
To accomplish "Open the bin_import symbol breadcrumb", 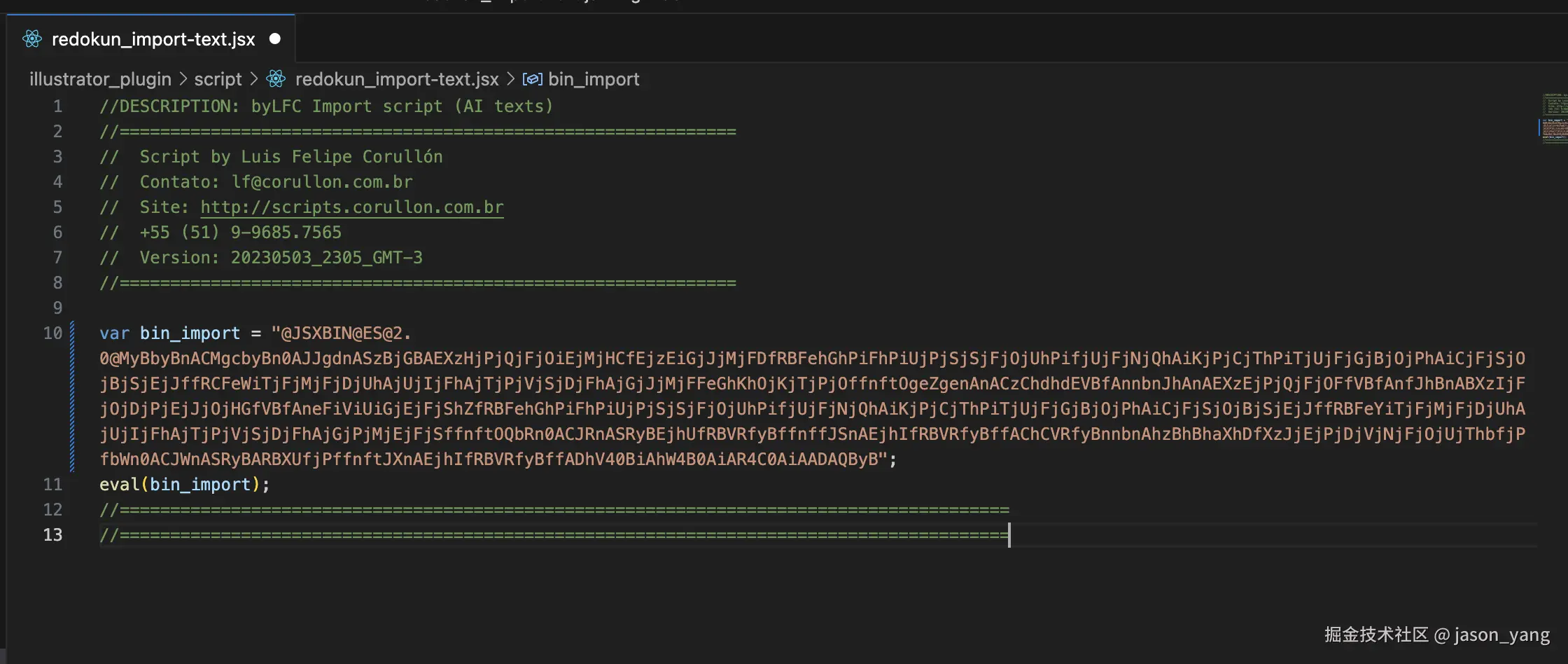I will [x=594, y=79].
